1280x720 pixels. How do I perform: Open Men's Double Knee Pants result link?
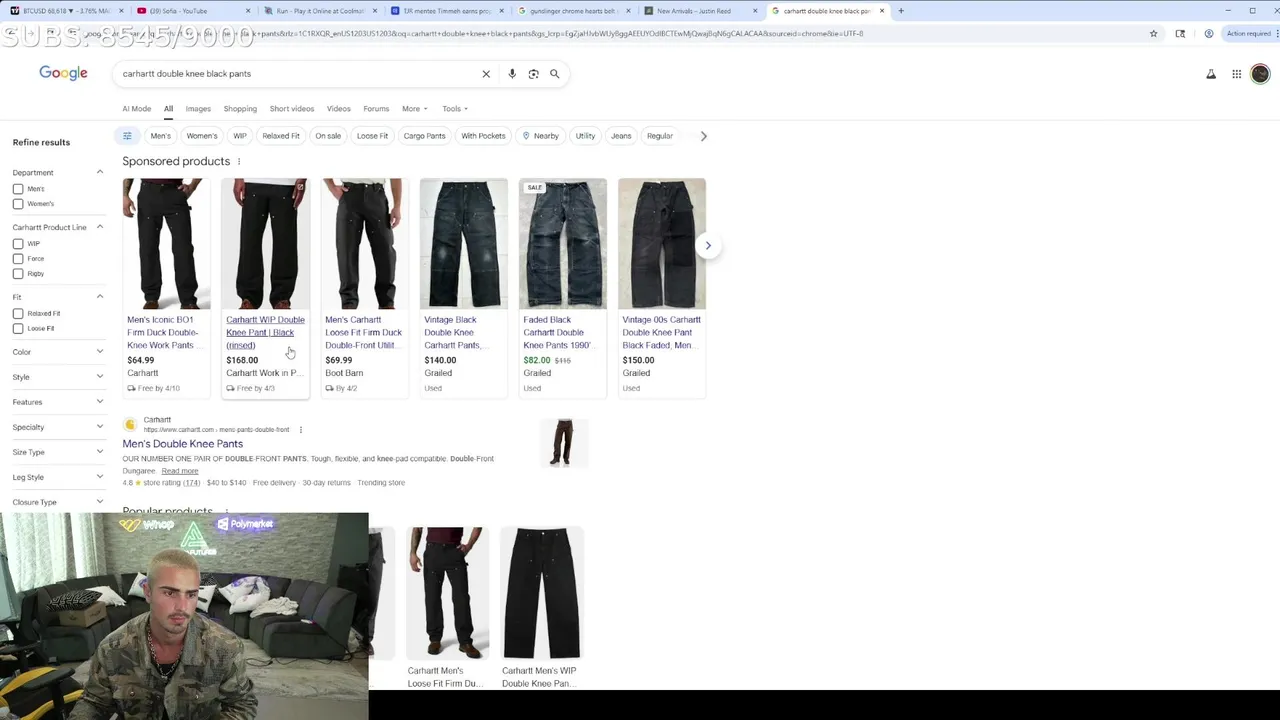(x=182, y=444)
